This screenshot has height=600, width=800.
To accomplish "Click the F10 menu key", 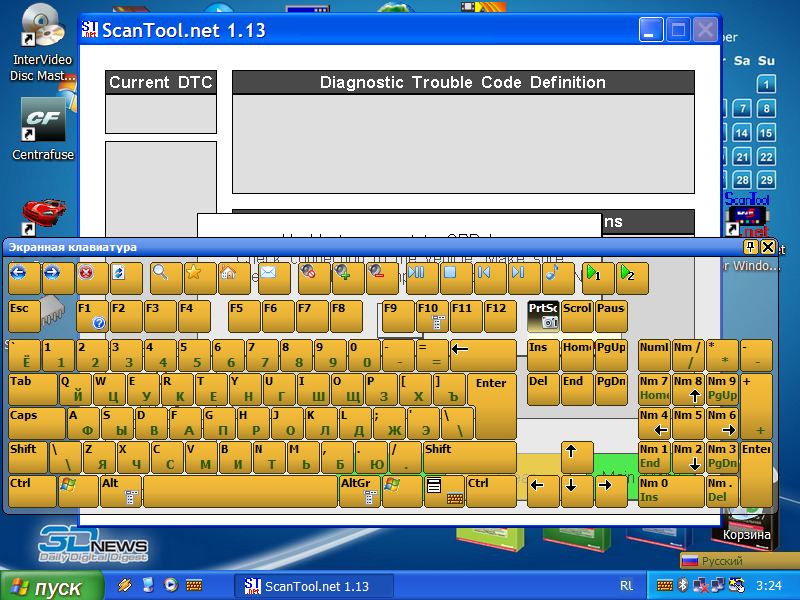I will point(432,316).
